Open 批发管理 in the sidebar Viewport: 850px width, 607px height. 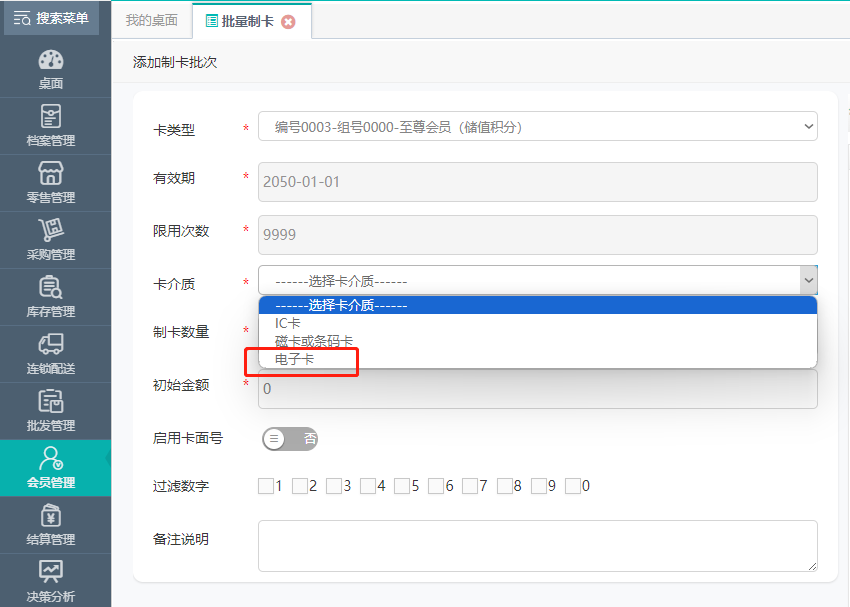coord(51,411)
